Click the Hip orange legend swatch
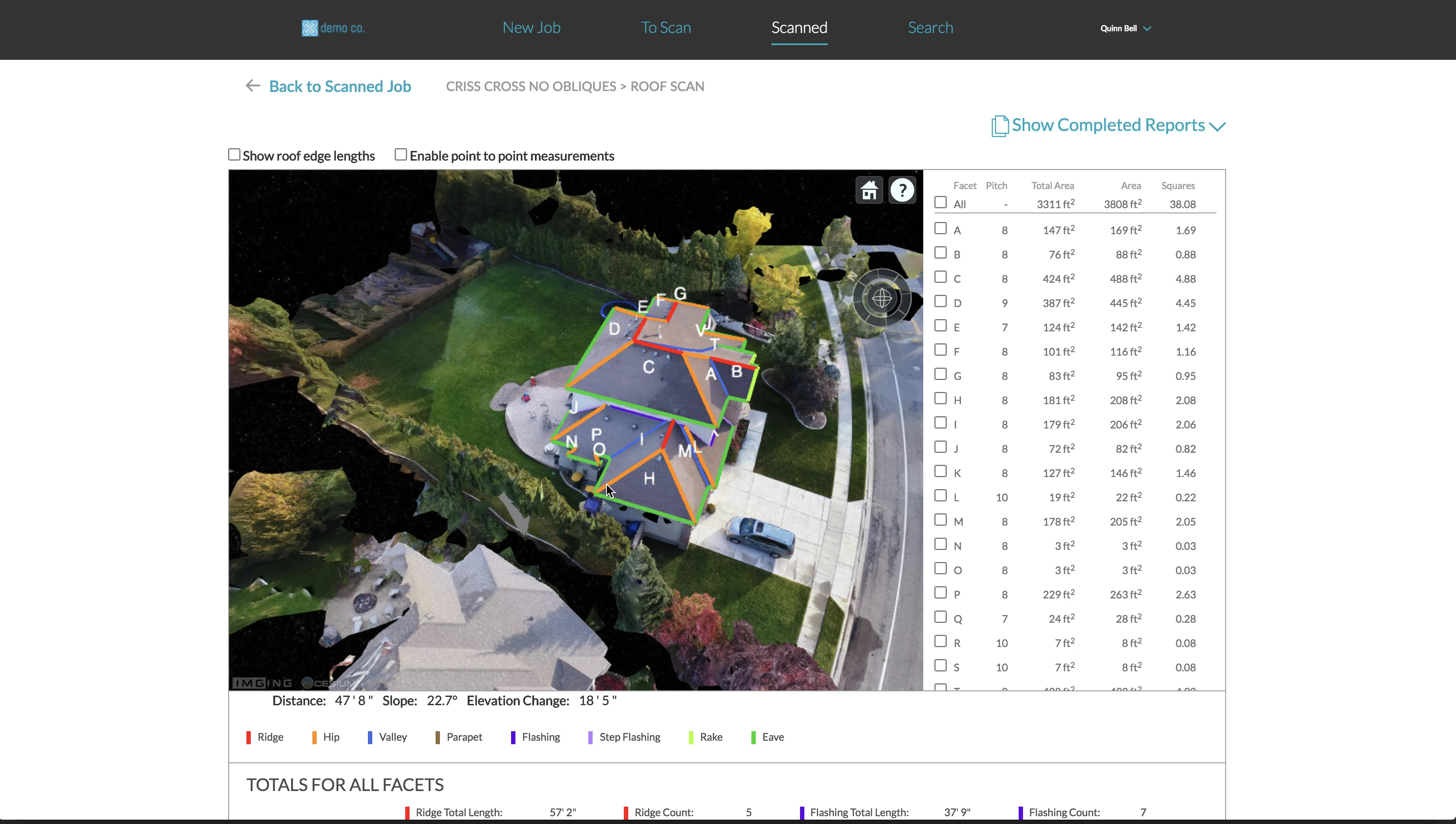1456x824 pixels. 314,737
